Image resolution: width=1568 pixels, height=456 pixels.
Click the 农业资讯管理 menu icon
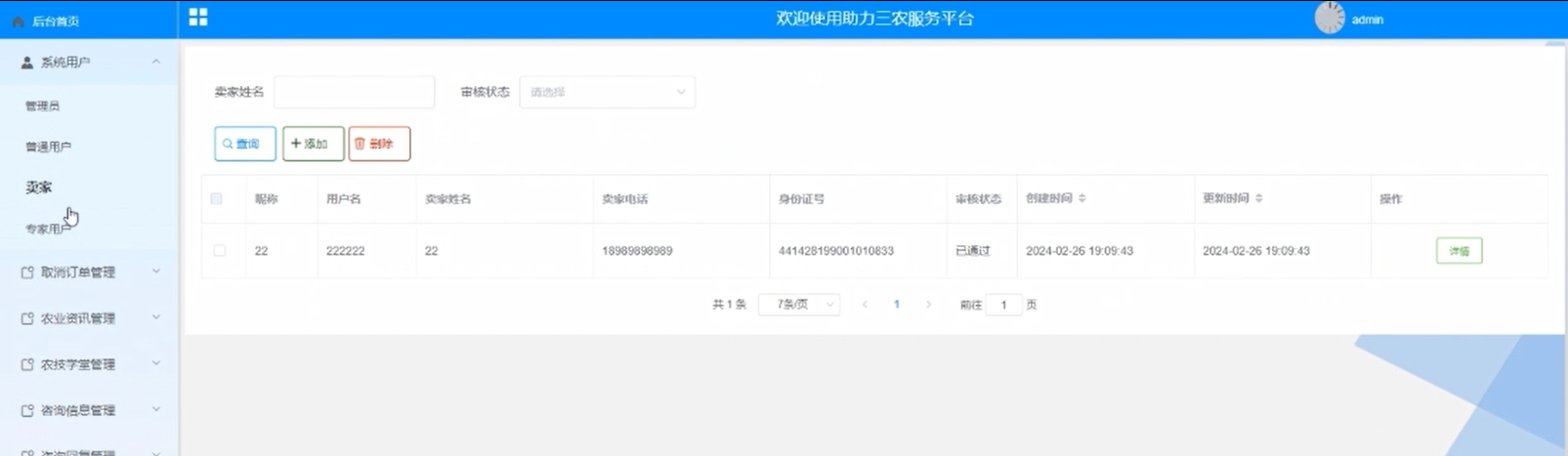point(27,318)
